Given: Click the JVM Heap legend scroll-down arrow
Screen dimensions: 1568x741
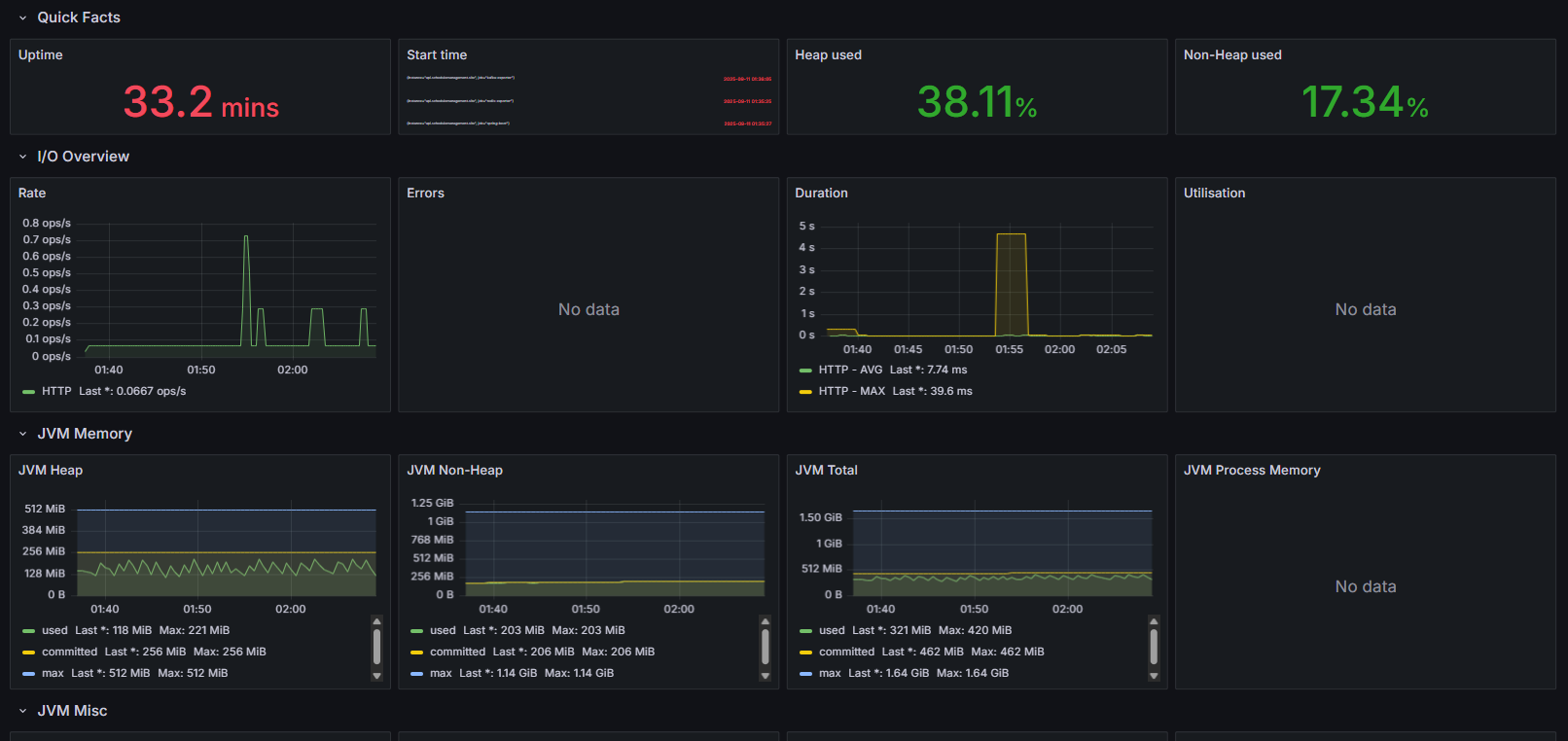Looking at the screenshot, I should [376, 676].
